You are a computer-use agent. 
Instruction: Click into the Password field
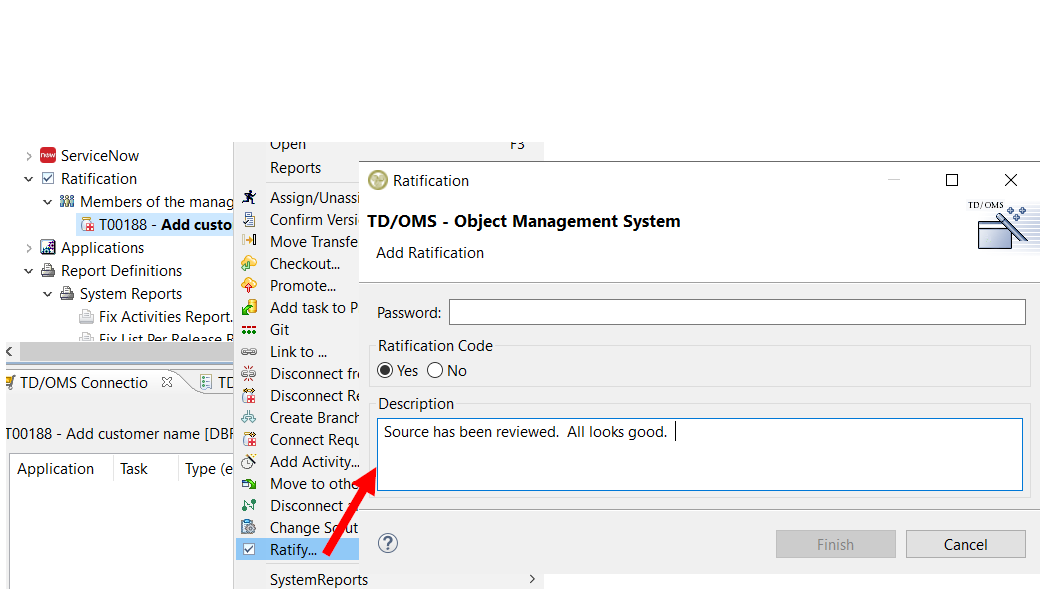pyautogui.click(x=737, y=312)
